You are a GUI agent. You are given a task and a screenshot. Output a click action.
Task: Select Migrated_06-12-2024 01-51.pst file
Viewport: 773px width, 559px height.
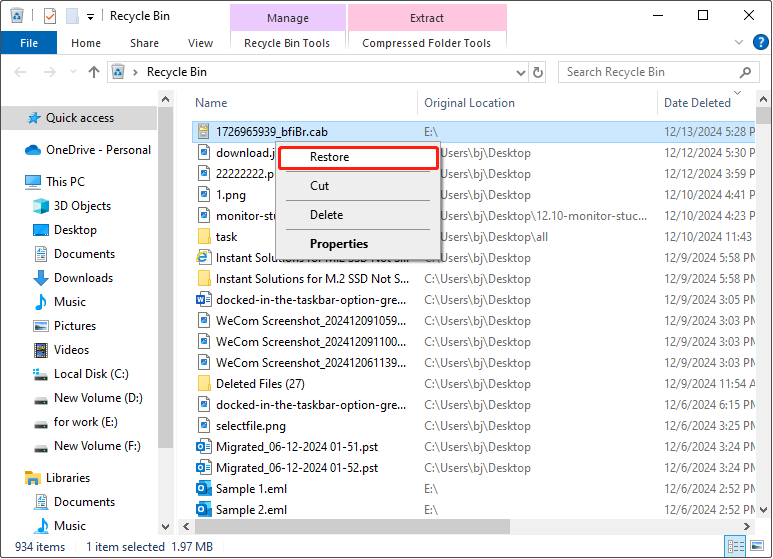tap(297, 447)
